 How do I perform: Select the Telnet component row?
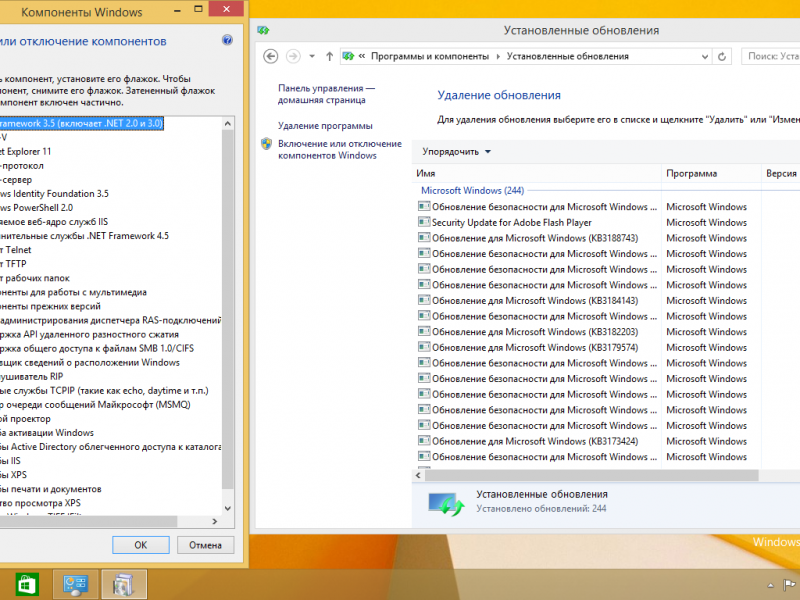tap(16, 249)
